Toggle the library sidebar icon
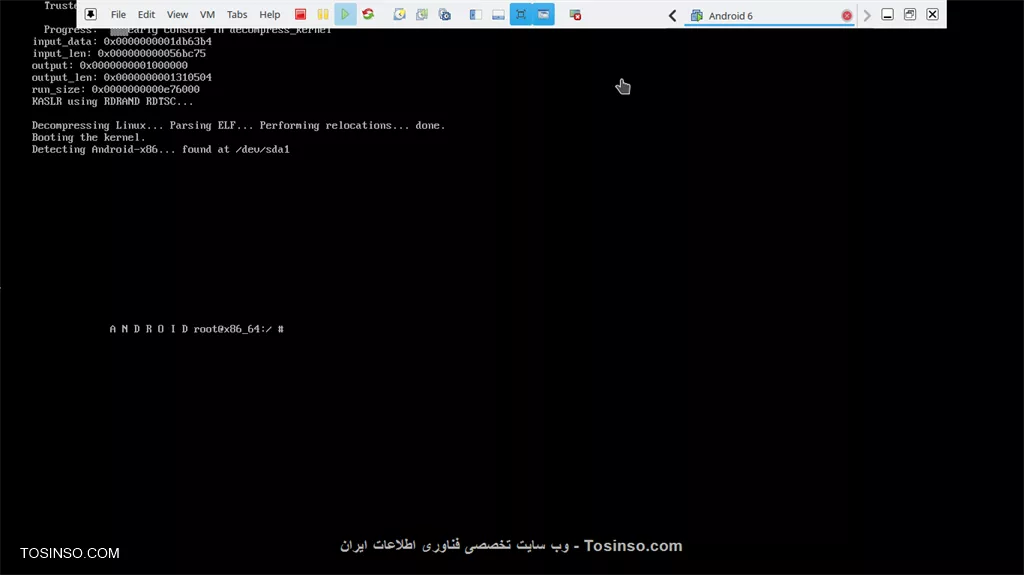Viewport: 1024px width, 575px height. [475, 14]
